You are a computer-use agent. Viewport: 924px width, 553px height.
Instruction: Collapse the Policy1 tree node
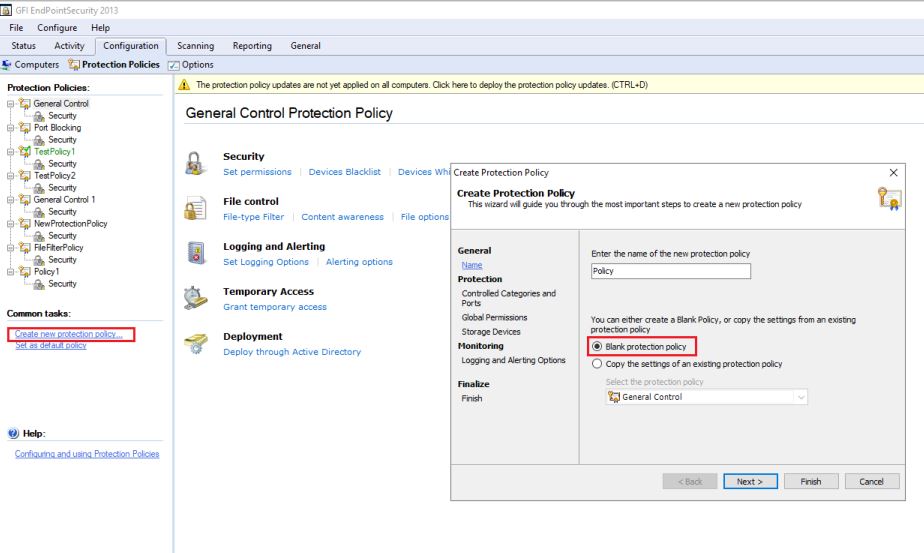11,272
